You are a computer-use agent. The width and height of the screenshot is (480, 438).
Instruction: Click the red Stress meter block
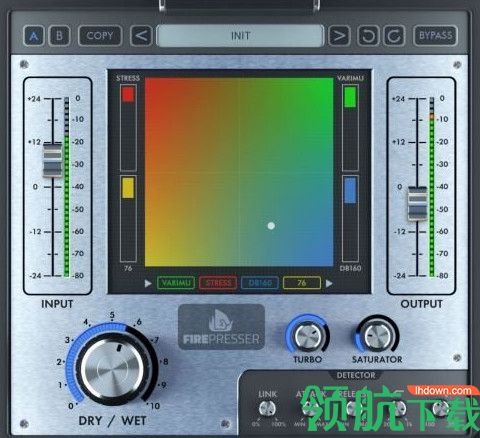tap(128, 94)
